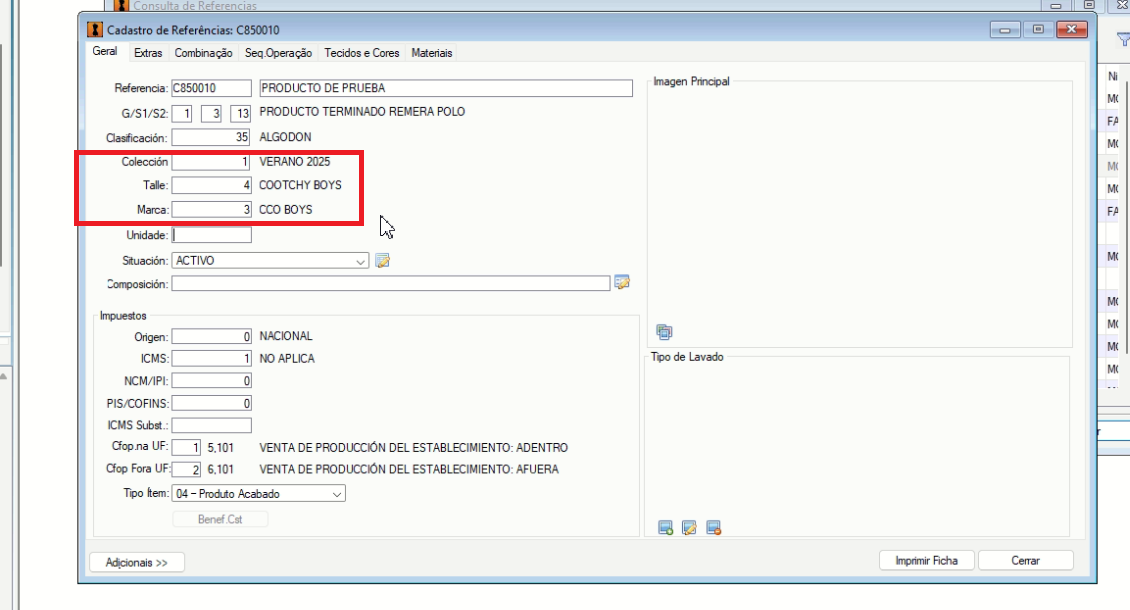Screen dimensions: 1130x610
Task: Switch to the Geral tab
Action: click(x=104, y=52)
